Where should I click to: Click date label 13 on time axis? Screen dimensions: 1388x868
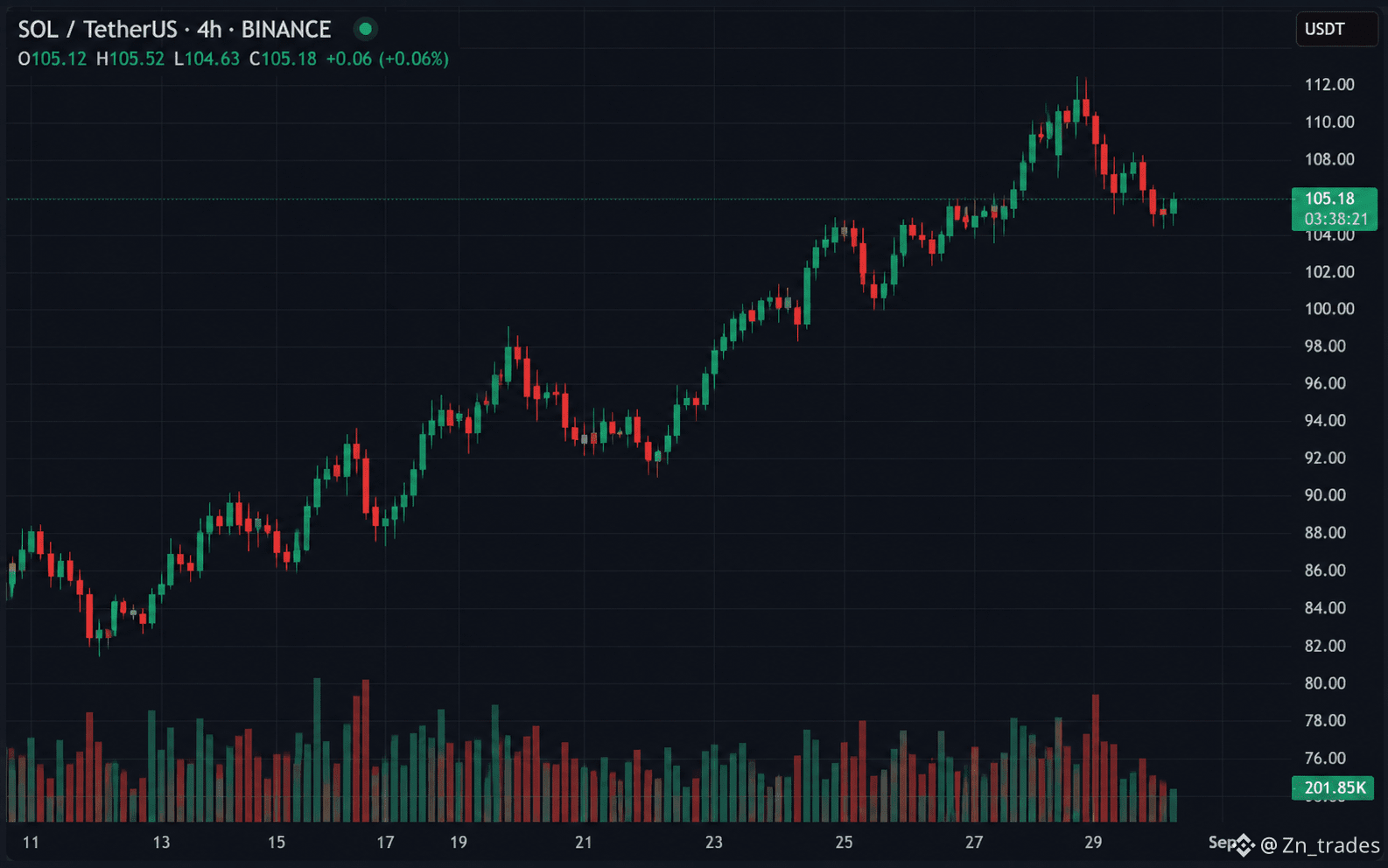coord(161,843)
